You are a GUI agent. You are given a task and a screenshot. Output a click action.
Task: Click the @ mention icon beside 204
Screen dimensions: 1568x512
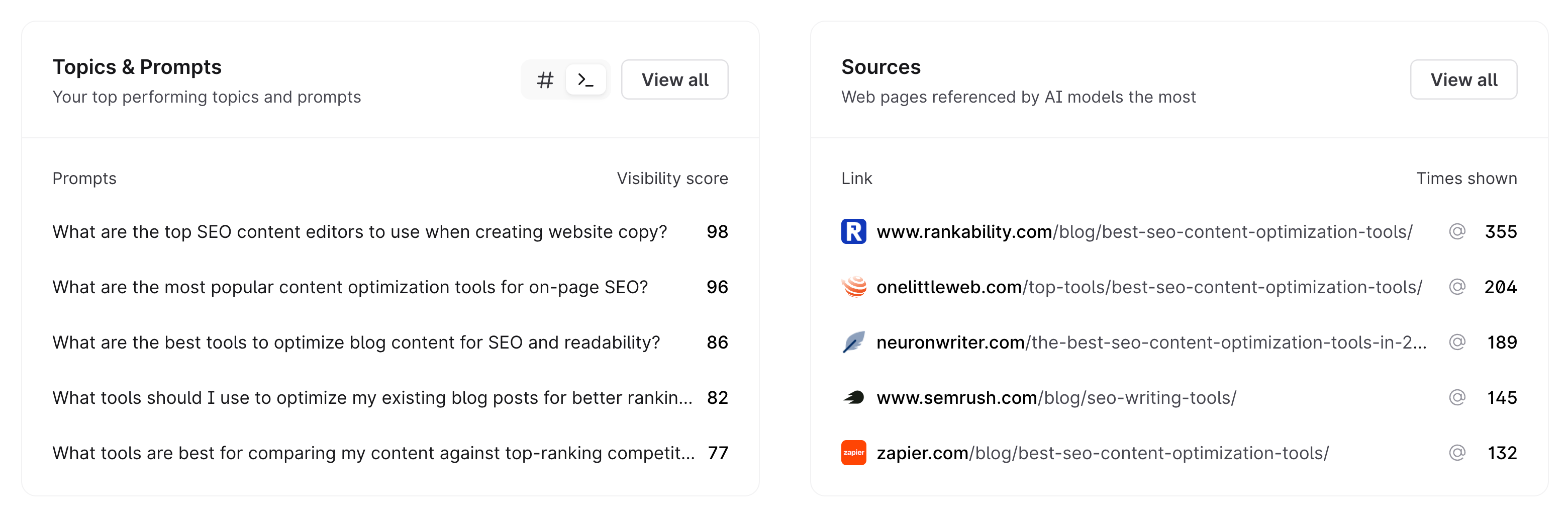coord(1456,287)
